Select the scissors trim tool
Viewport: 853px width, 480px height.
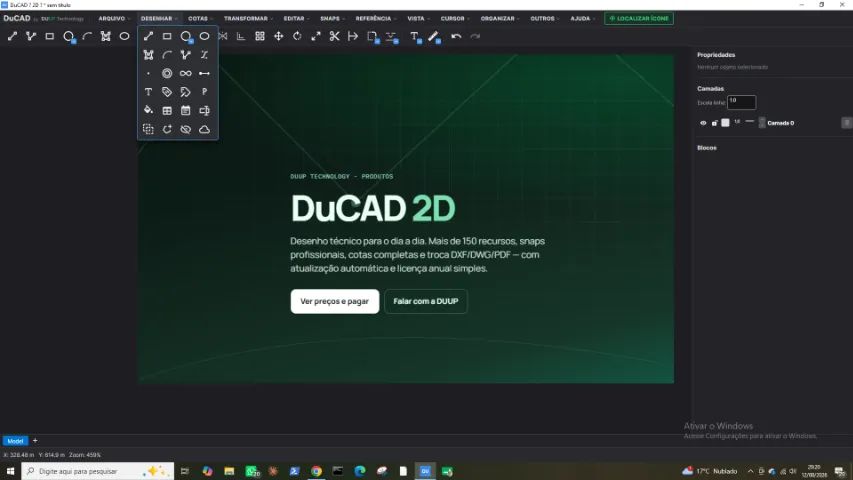335,36
